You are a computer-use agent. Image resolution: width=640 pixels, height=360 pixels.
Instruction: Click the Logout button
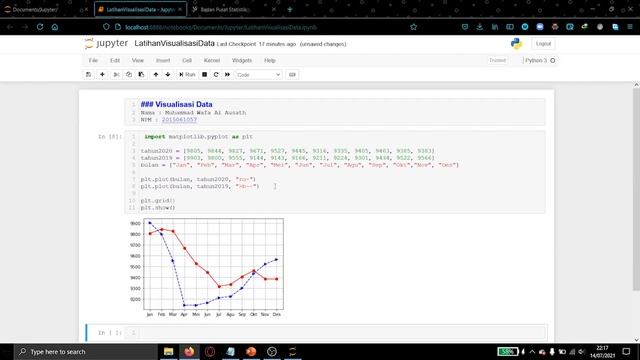[x=543, y=44]
